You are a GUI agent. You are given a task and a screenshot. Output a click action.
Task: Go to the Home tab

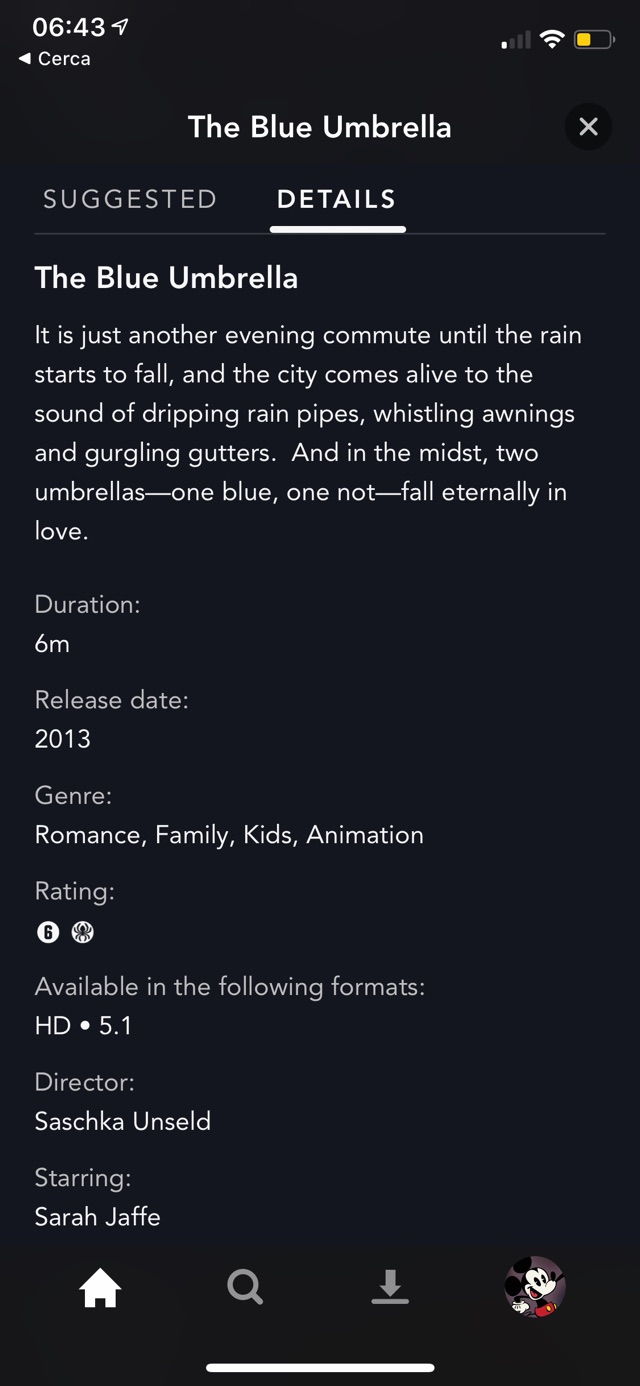click(x=100, y=1287)
